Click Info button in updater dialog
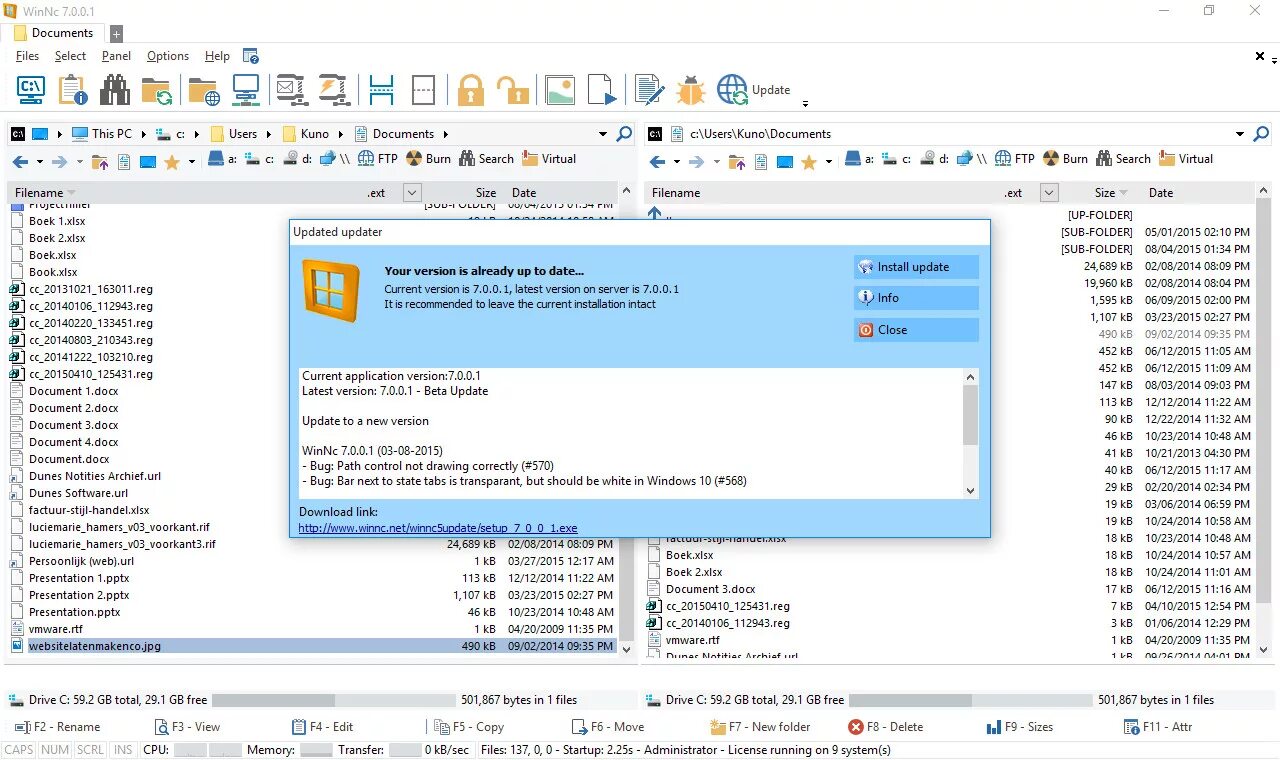Image resolution: width=1280 pixels, height=760 pixels. [916, 298]
